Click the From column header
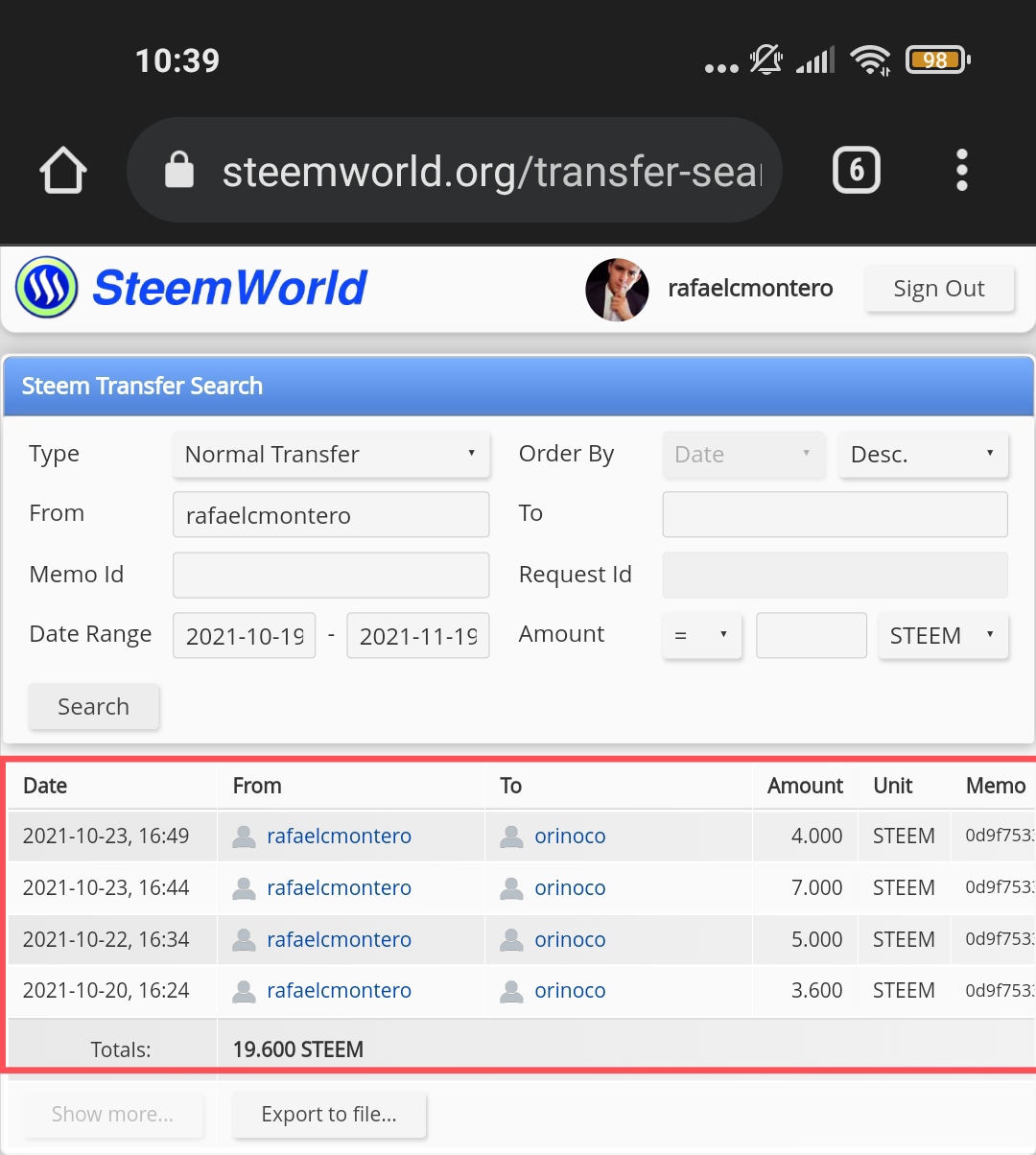This screenshot has width=1036, height=1155. tap(257, 786)
